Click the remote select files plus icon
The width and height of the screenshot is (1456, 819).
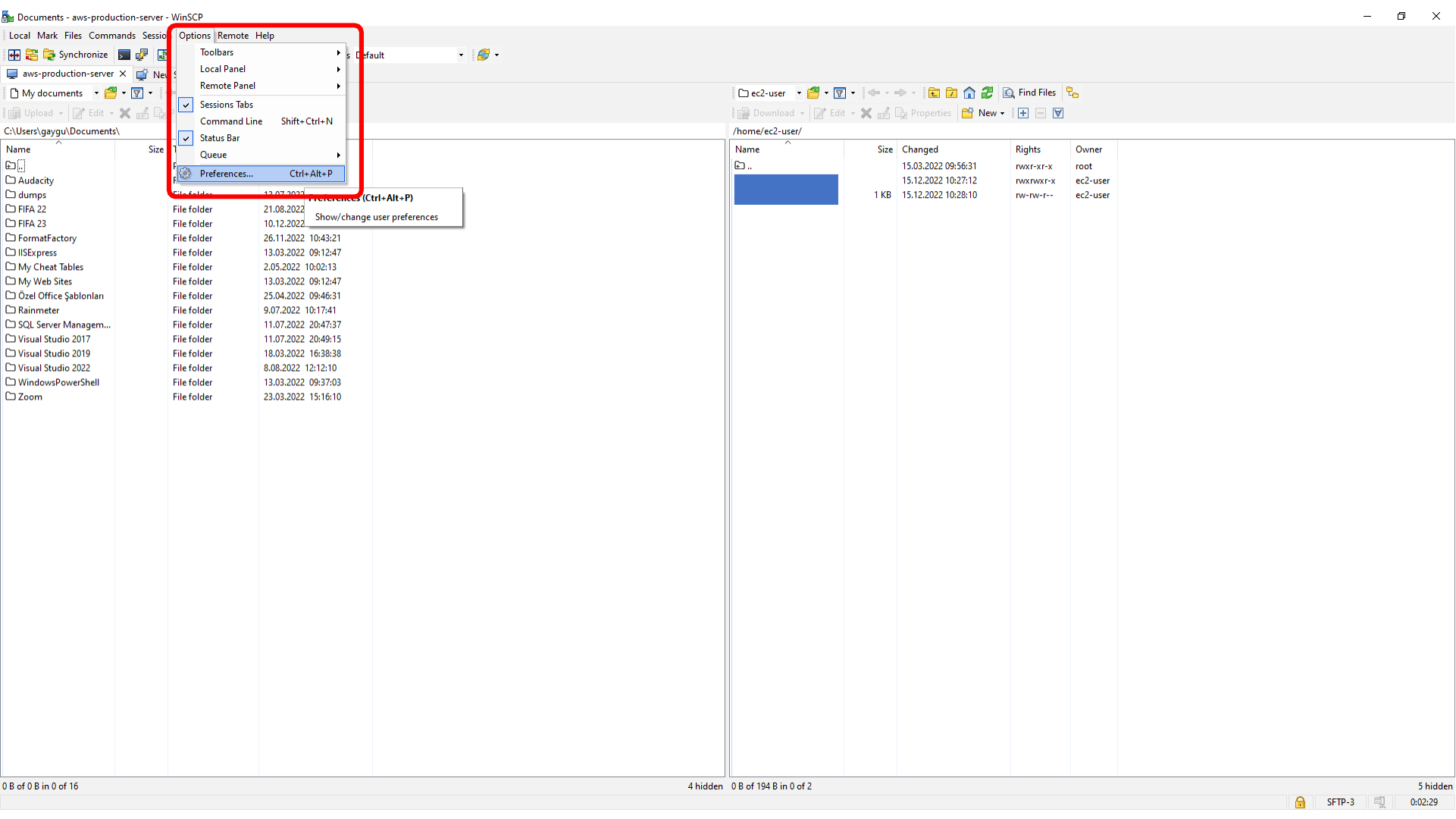(1023, 113)
